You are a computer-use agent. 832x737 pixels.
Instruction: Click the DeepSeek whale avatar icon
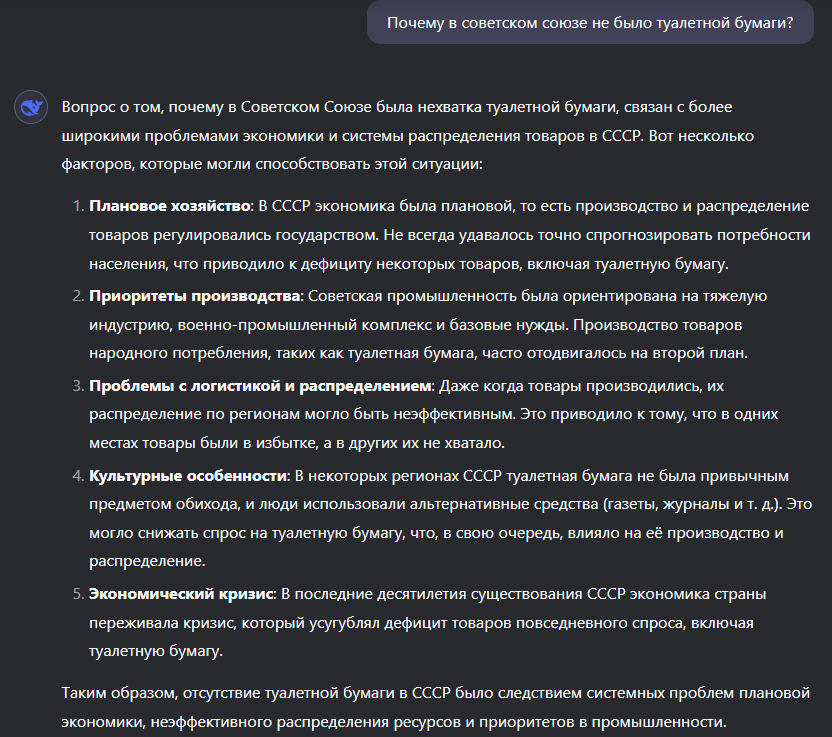tap(31, 106)
